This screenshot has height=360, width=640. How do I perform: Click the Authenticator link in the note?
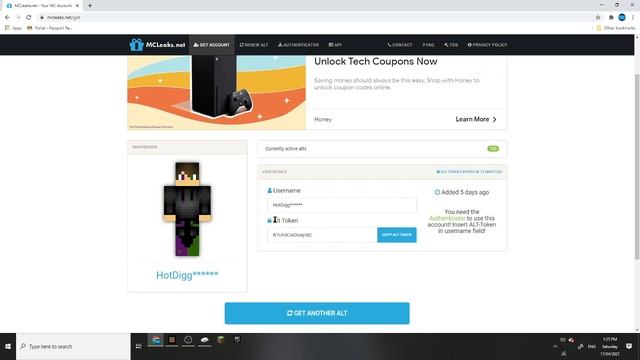[x=447, y=218]
